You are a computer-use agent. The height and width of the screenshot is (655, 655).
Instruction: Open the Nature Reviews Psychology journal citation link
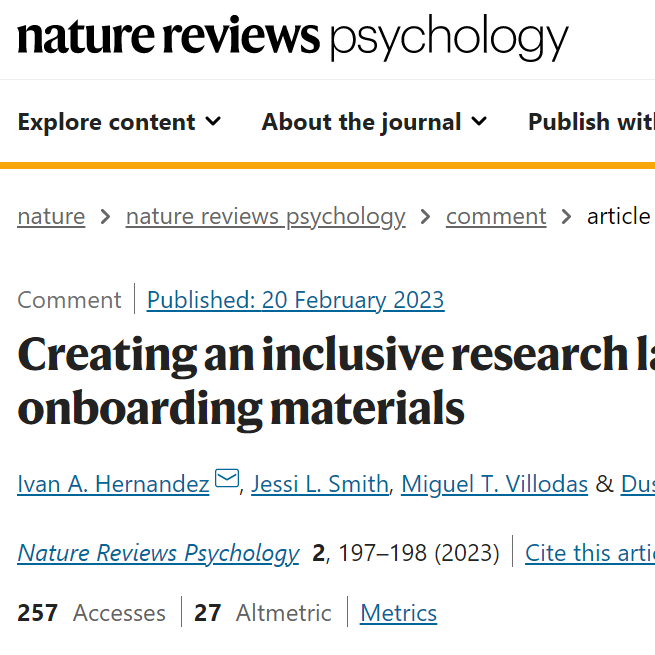(159, 553)
